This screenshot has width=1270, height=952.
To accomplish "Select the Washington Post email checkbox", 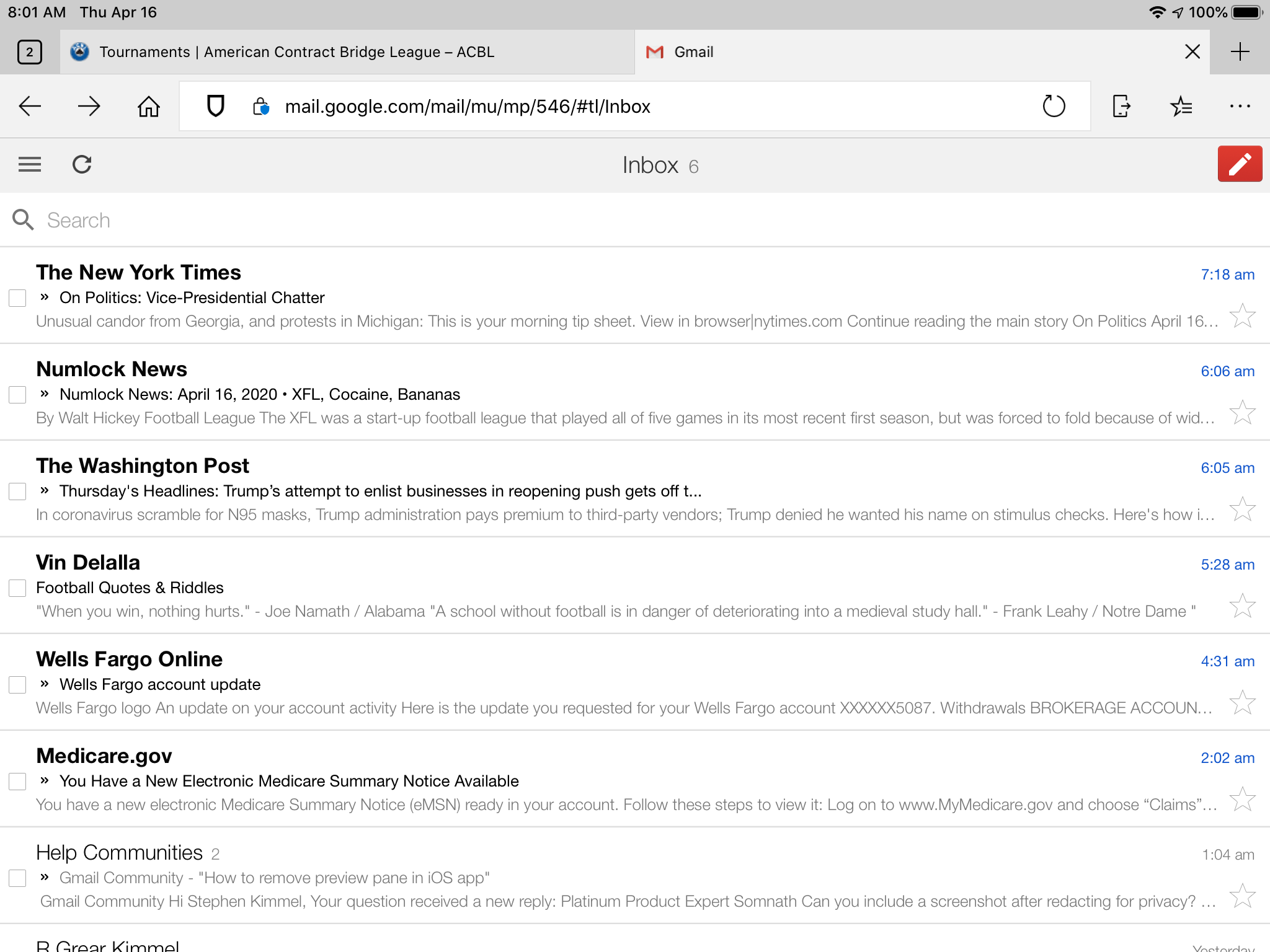I will coord(17,491).
